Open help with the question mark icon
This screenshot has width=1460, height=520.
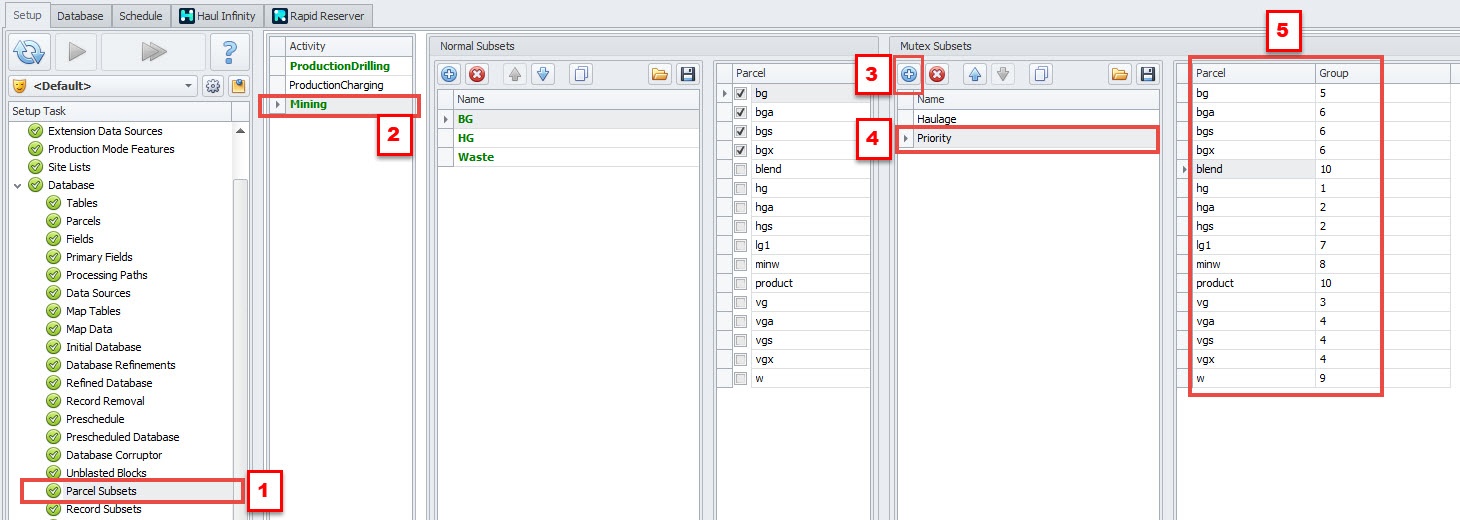(x=229, y=51)
